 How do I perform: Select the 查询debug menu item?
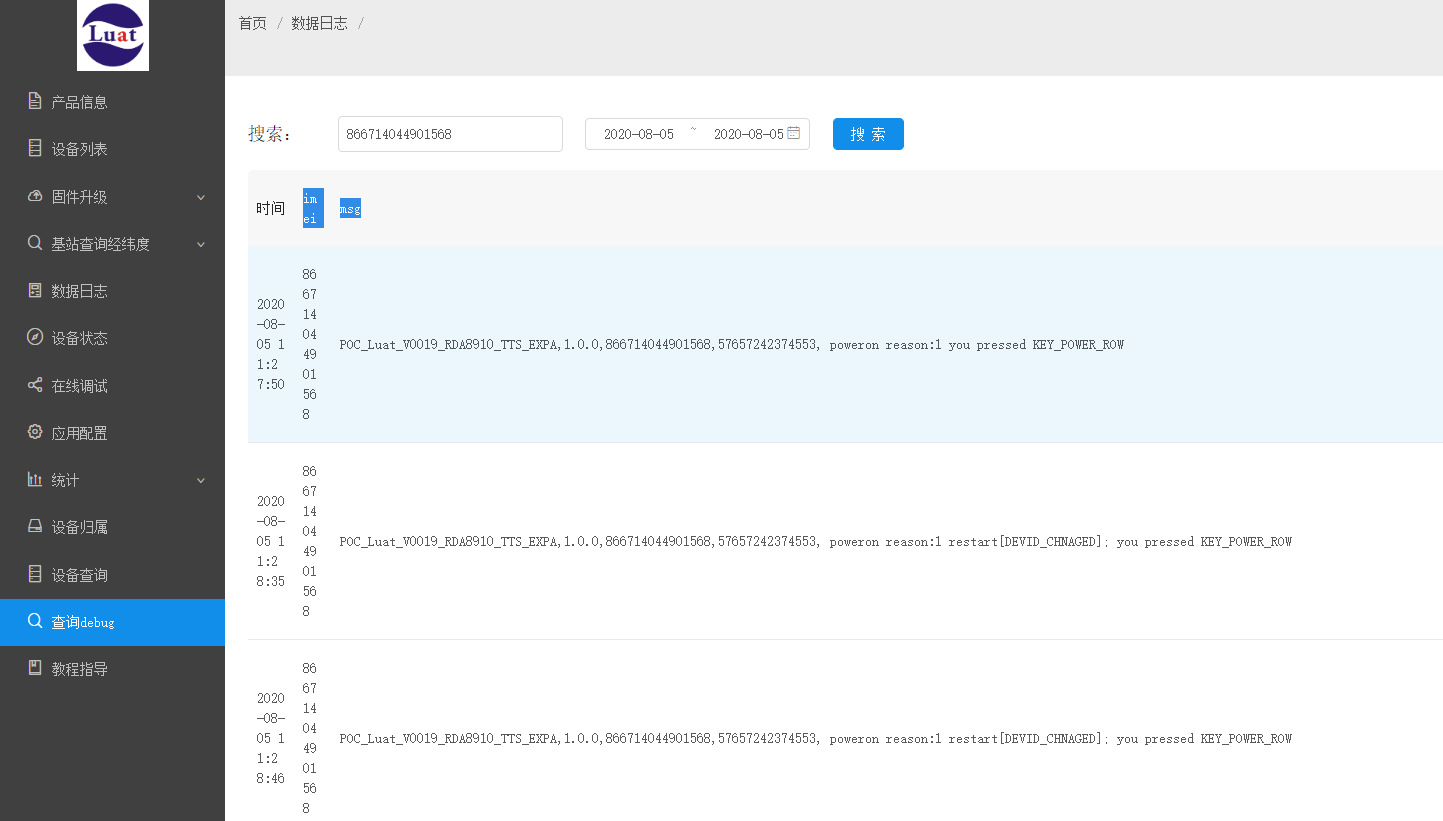click(112, 622)
